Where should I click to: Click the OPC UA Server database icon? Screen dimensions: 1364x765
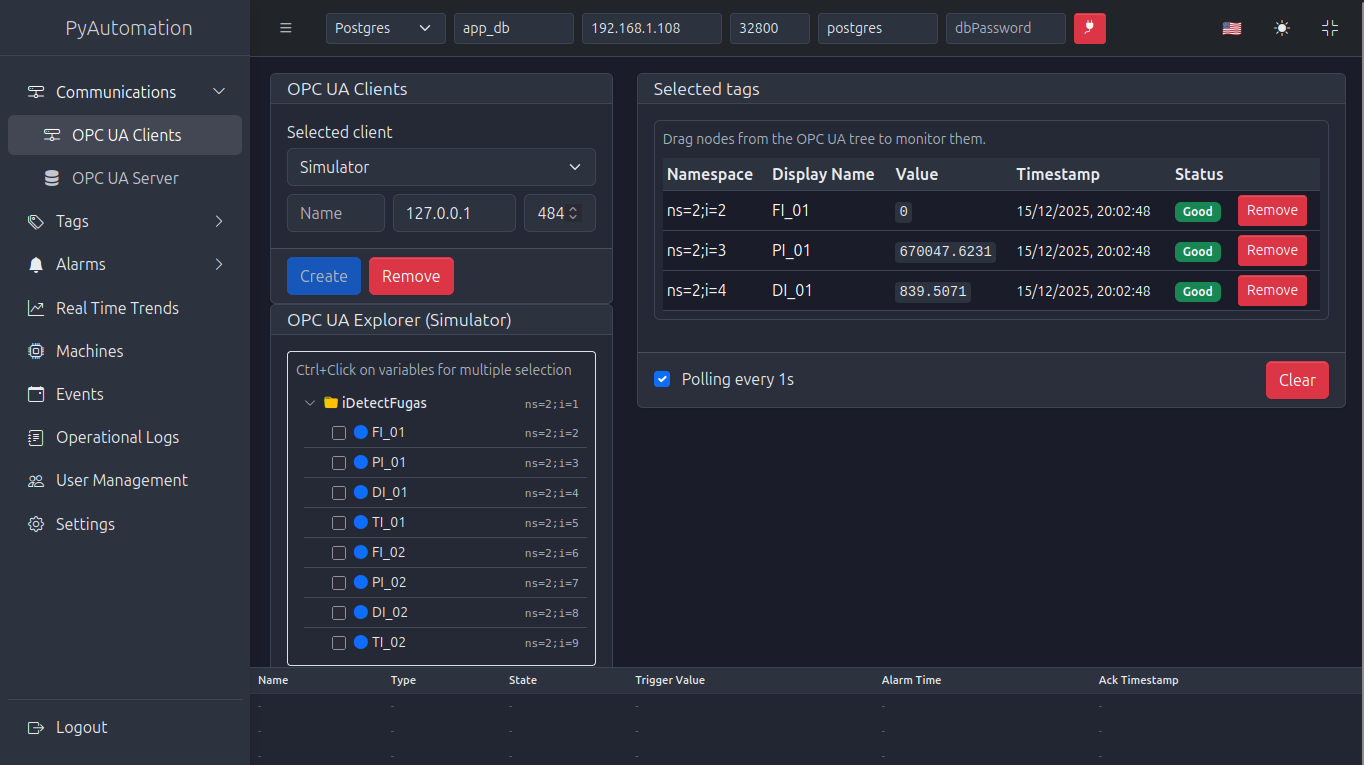(52, 178)
